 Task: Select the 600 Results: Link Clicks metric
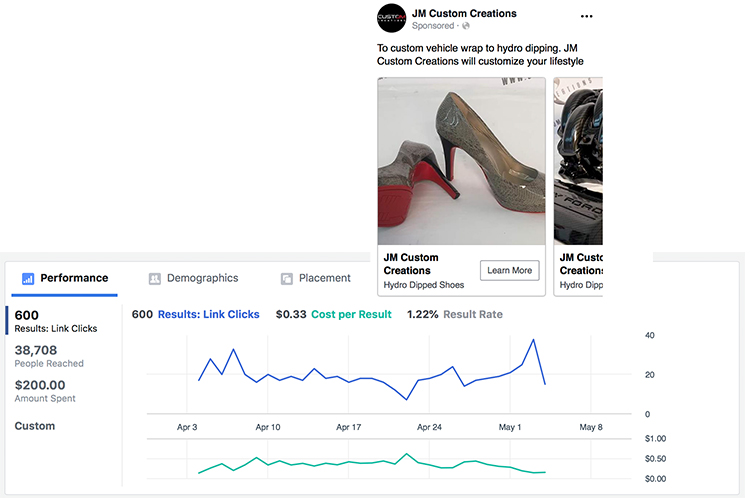pyautogui.click(x=56, y=321)
